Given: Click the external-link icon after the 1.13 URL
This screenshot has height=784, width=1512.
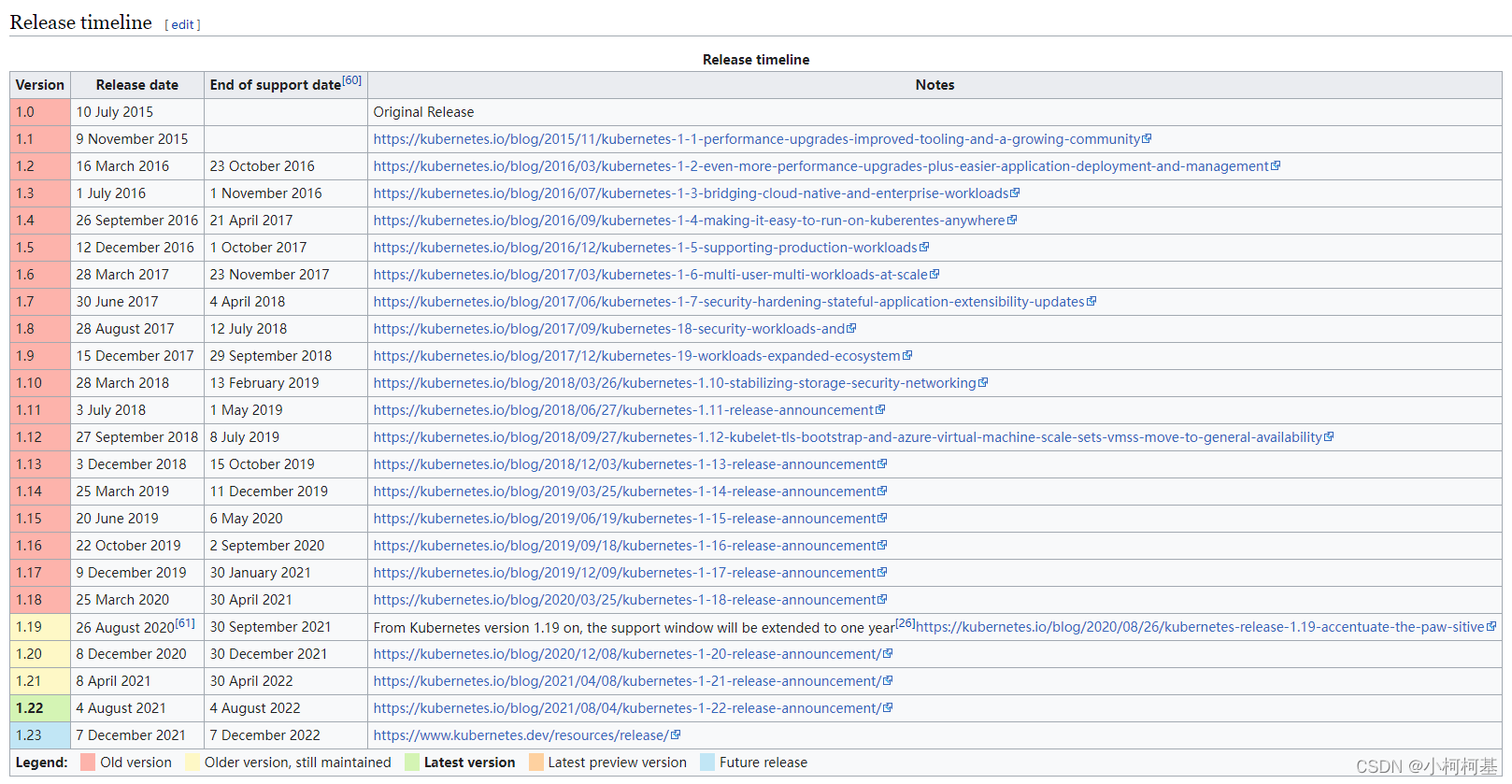Looking at the screenshot, I should tap(882, 464).
